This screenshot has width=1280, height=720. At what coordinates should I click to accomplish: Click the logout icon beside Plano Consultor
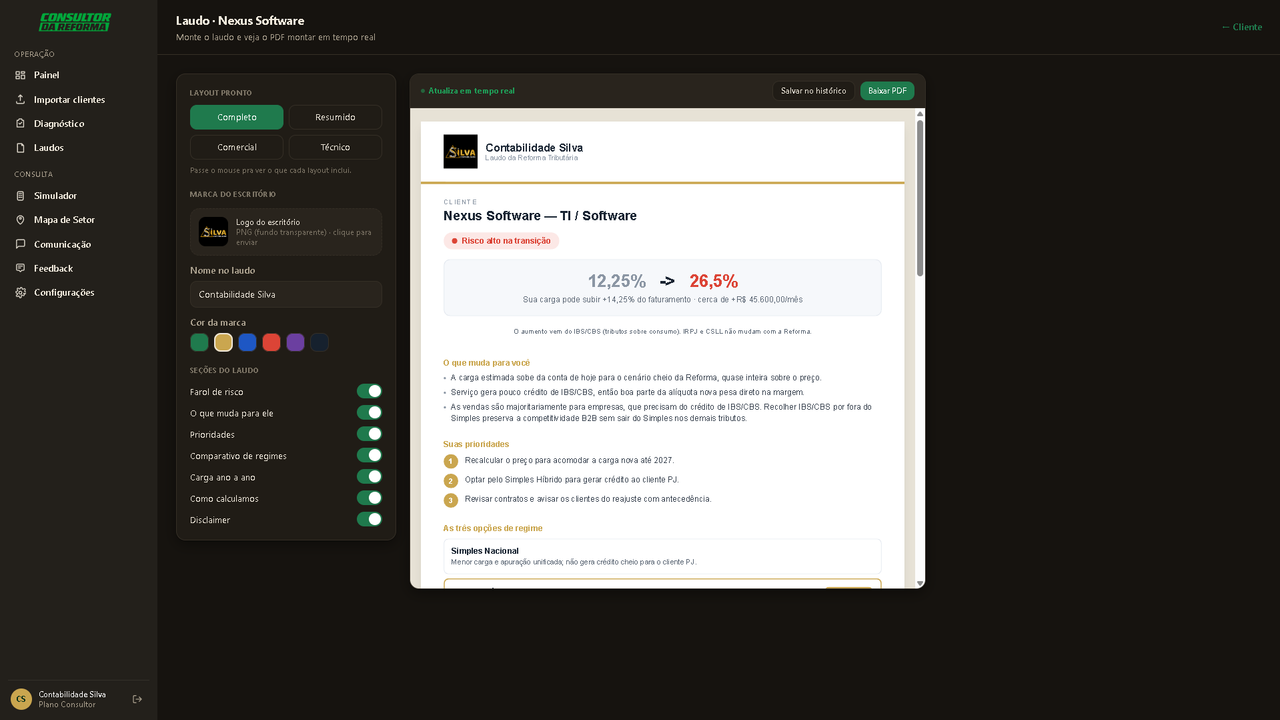(x=137, y=699)
